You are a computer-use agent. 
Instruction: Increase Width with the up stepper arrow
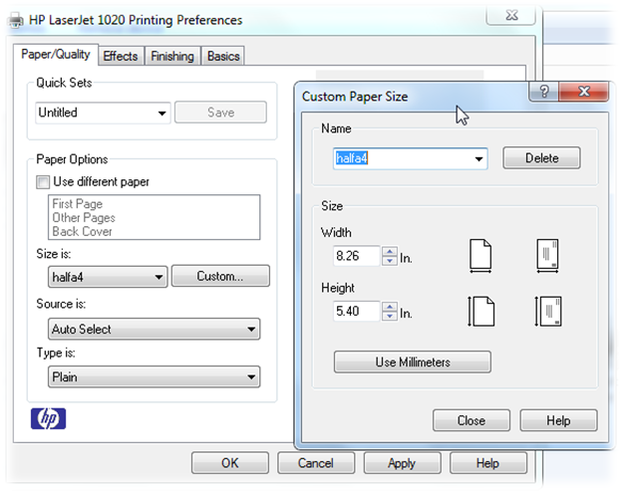[x=389, y=251]
